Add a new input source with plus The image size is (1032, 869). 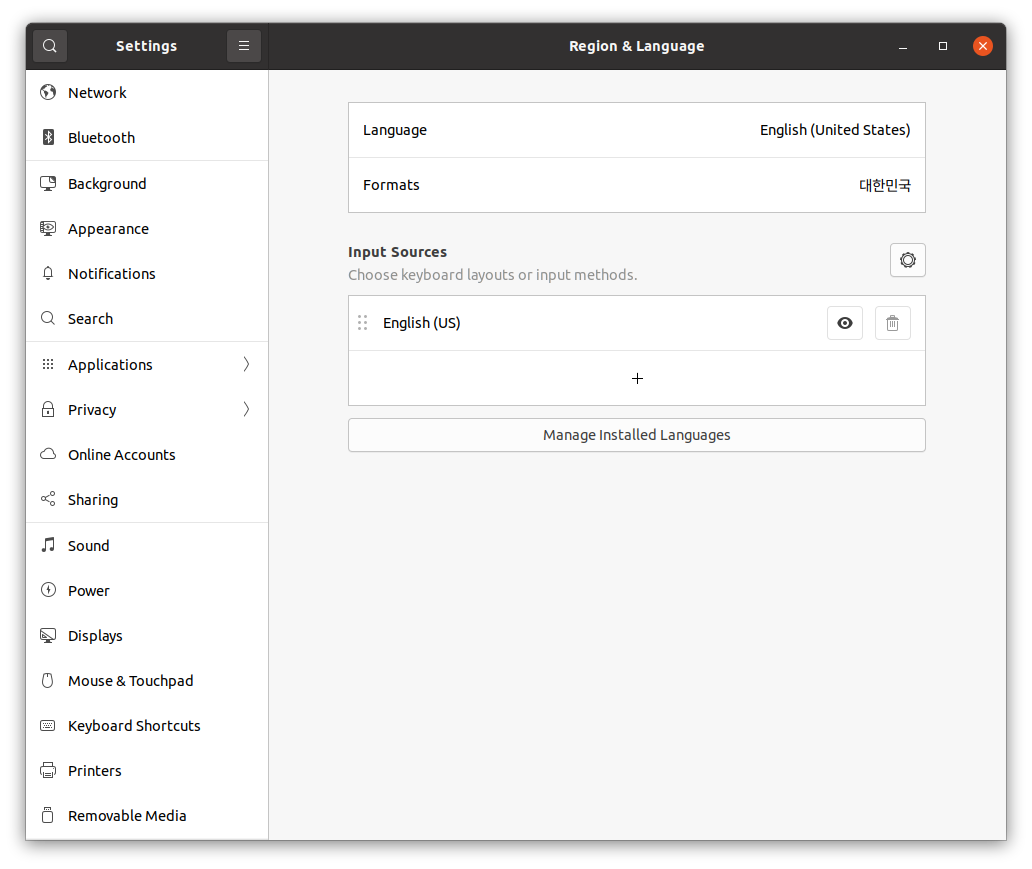point(636,379)
